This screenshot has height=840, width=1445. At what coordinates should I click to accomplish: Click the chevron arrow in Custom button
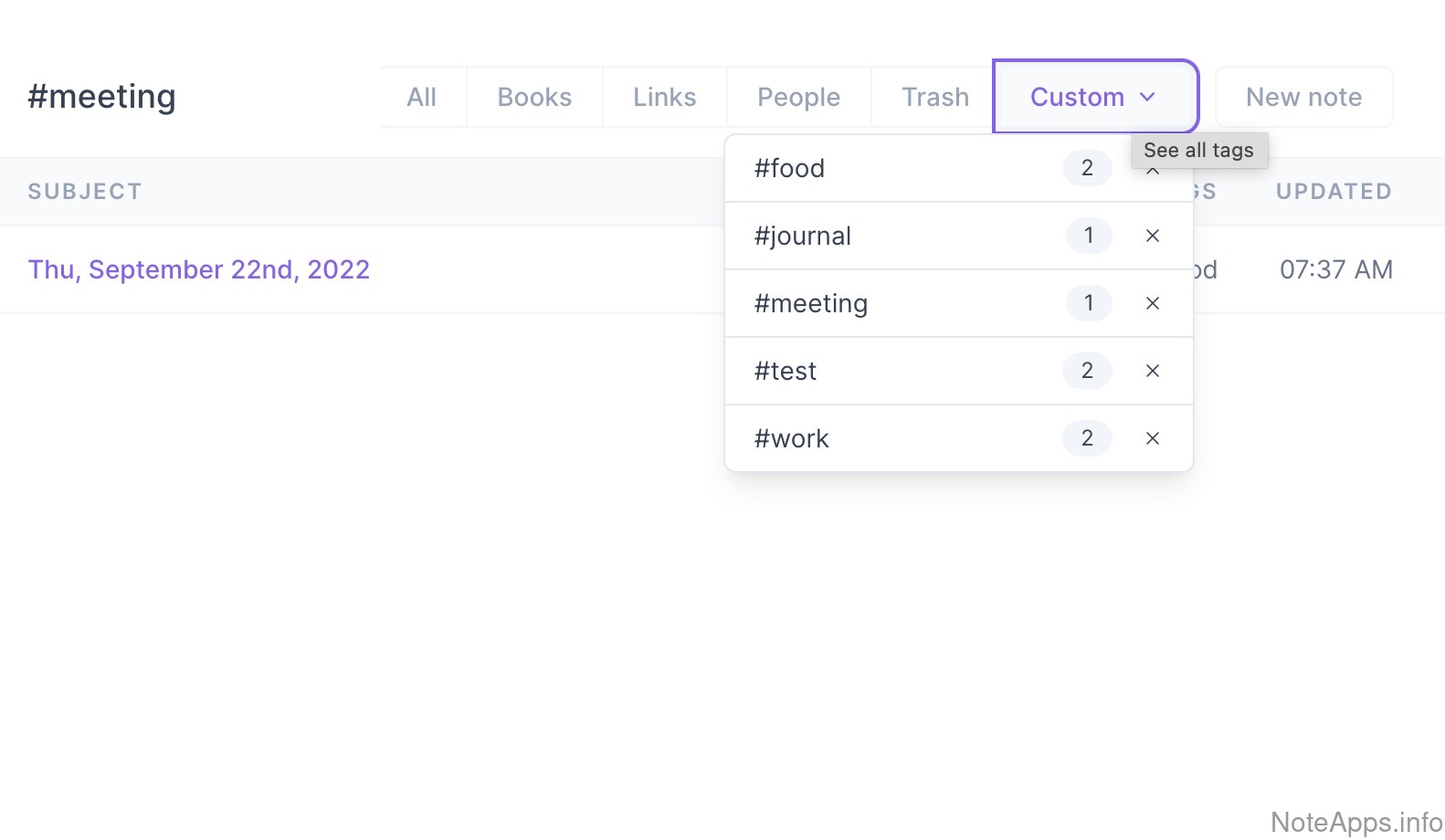1148,97
